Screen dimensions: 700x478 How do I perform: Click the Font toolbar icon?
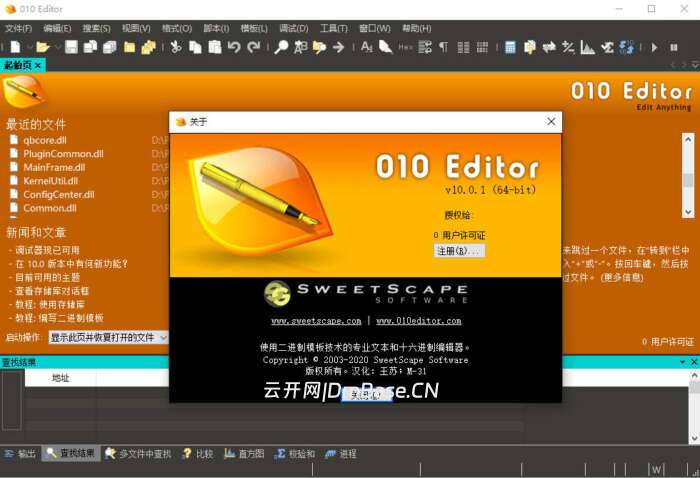coord(367,47)
